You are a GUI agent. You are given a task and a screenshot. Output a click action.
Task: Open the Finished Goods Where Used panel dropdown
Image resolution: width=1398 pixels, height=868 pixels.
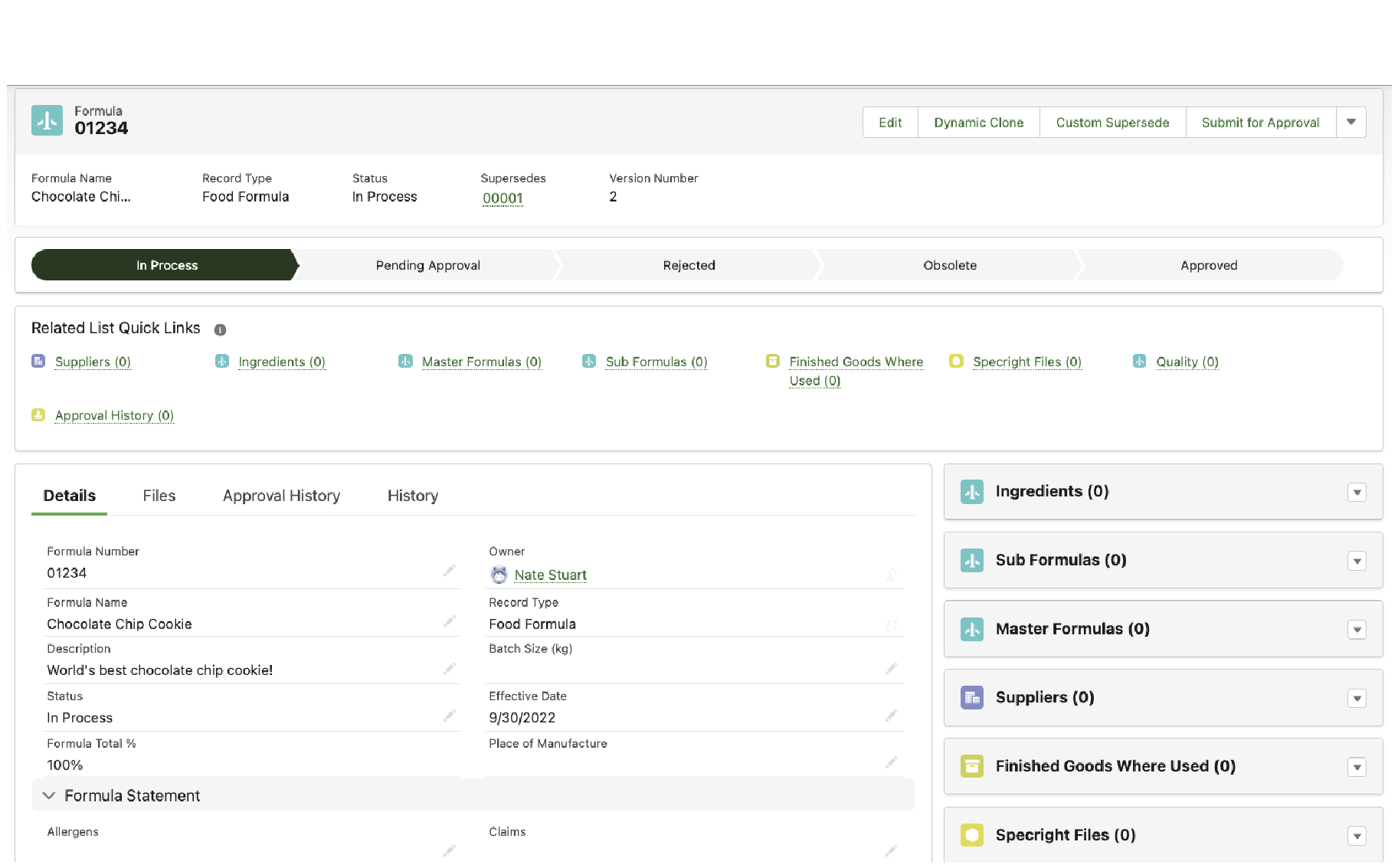click(1357, 766)
